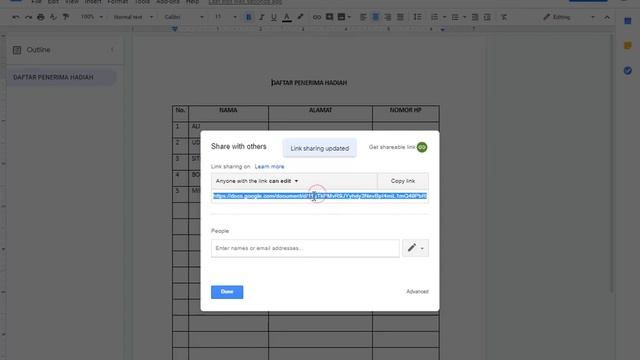This screenshot has height=360, width=640.
Task: Select Left align
Action: coord(363,17)
